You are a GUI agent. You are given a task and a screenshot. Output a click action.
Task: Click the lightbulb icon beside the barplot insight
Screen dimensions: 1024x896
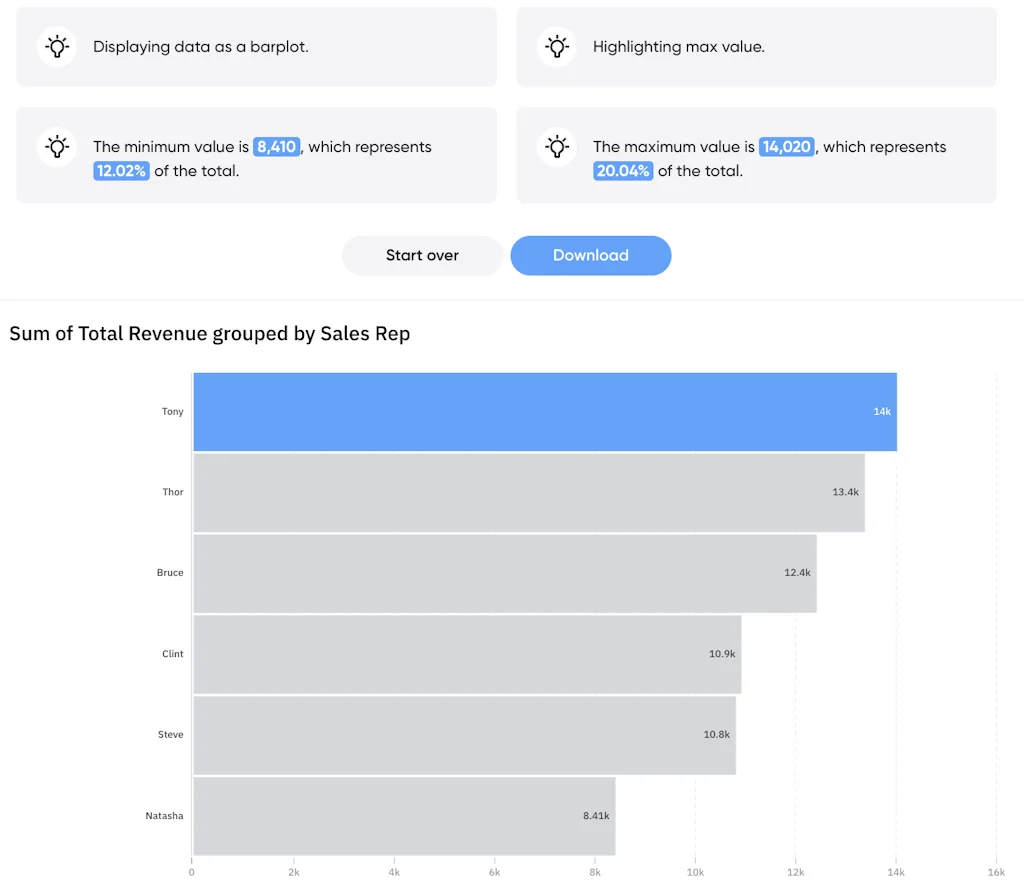(57, 47)
